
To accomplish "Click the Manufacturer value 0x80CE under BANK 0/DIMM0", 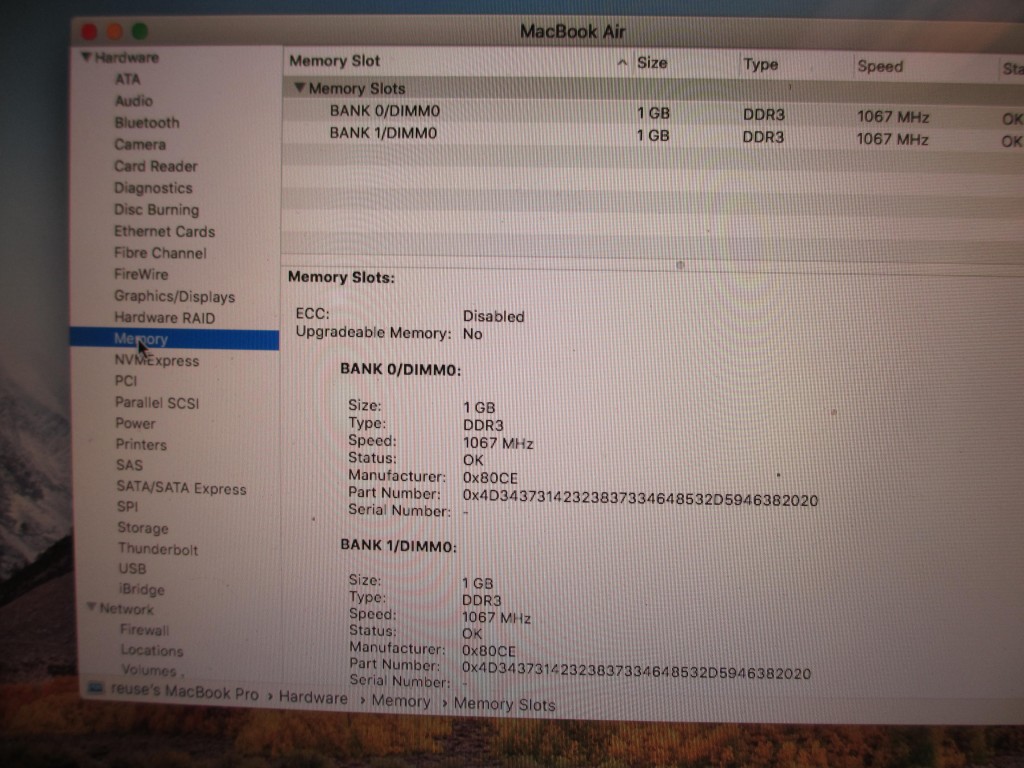I will (490, 478).
